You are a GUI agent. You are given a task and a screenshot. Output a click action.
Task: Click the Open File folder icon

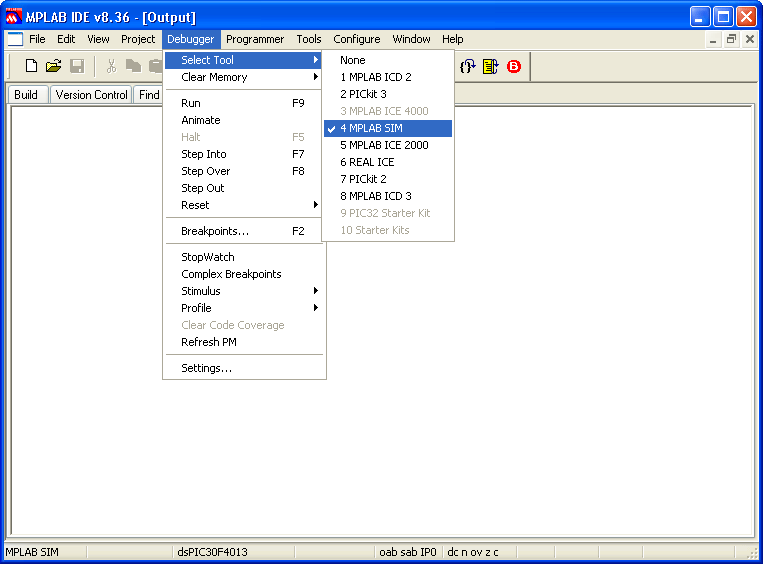click(x=54, y=66)
